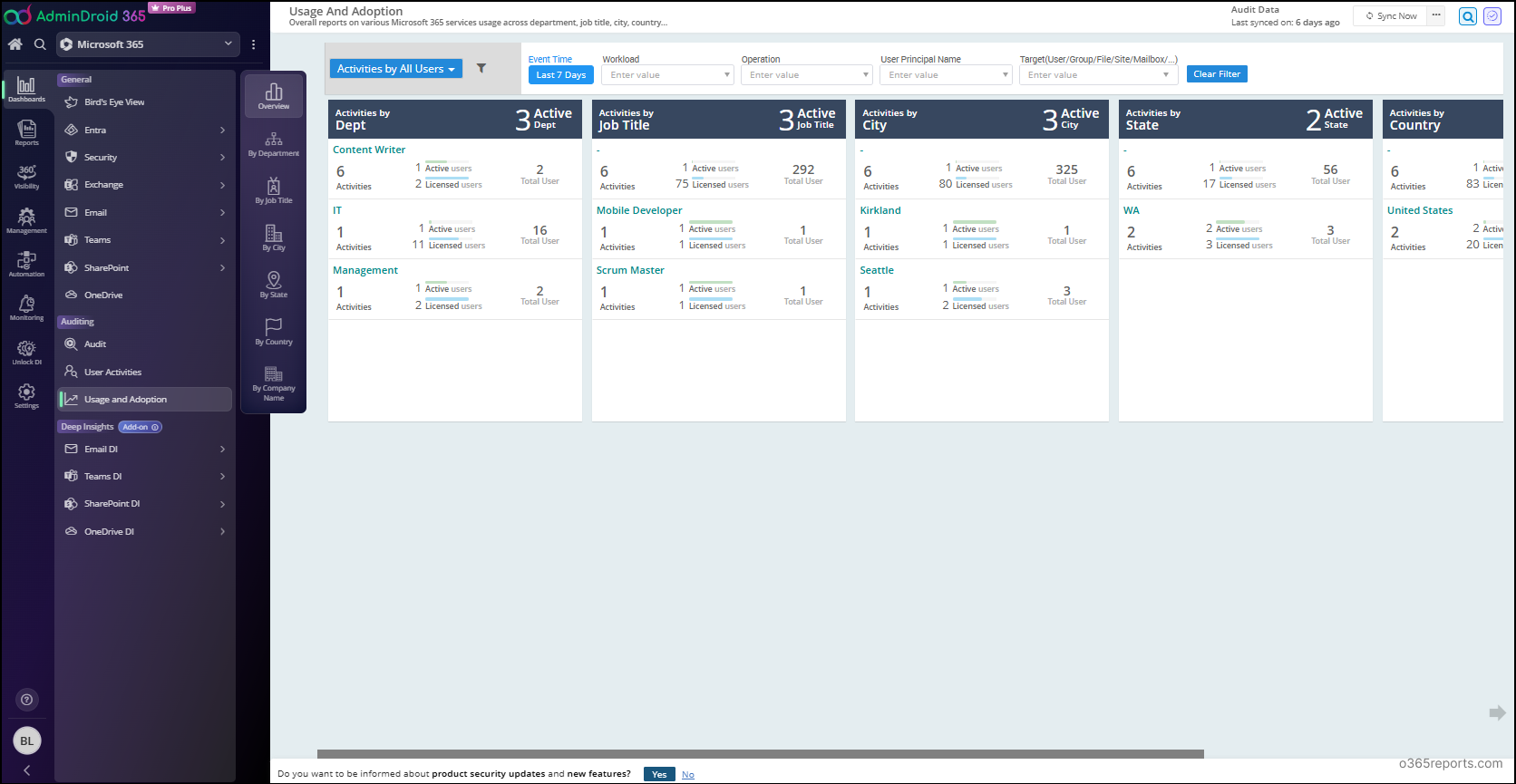Open the Operation filter dropdown
This screenshot has width=1516, height=784.
coord(807,75)
